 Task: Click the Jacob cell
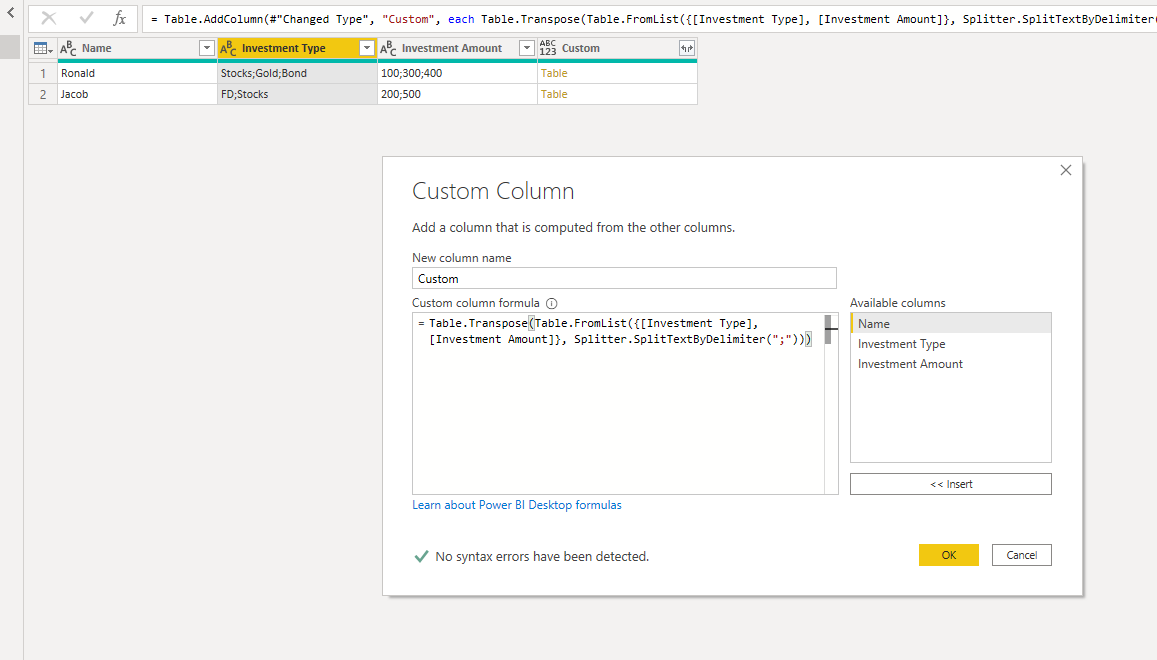coord(137,94)
